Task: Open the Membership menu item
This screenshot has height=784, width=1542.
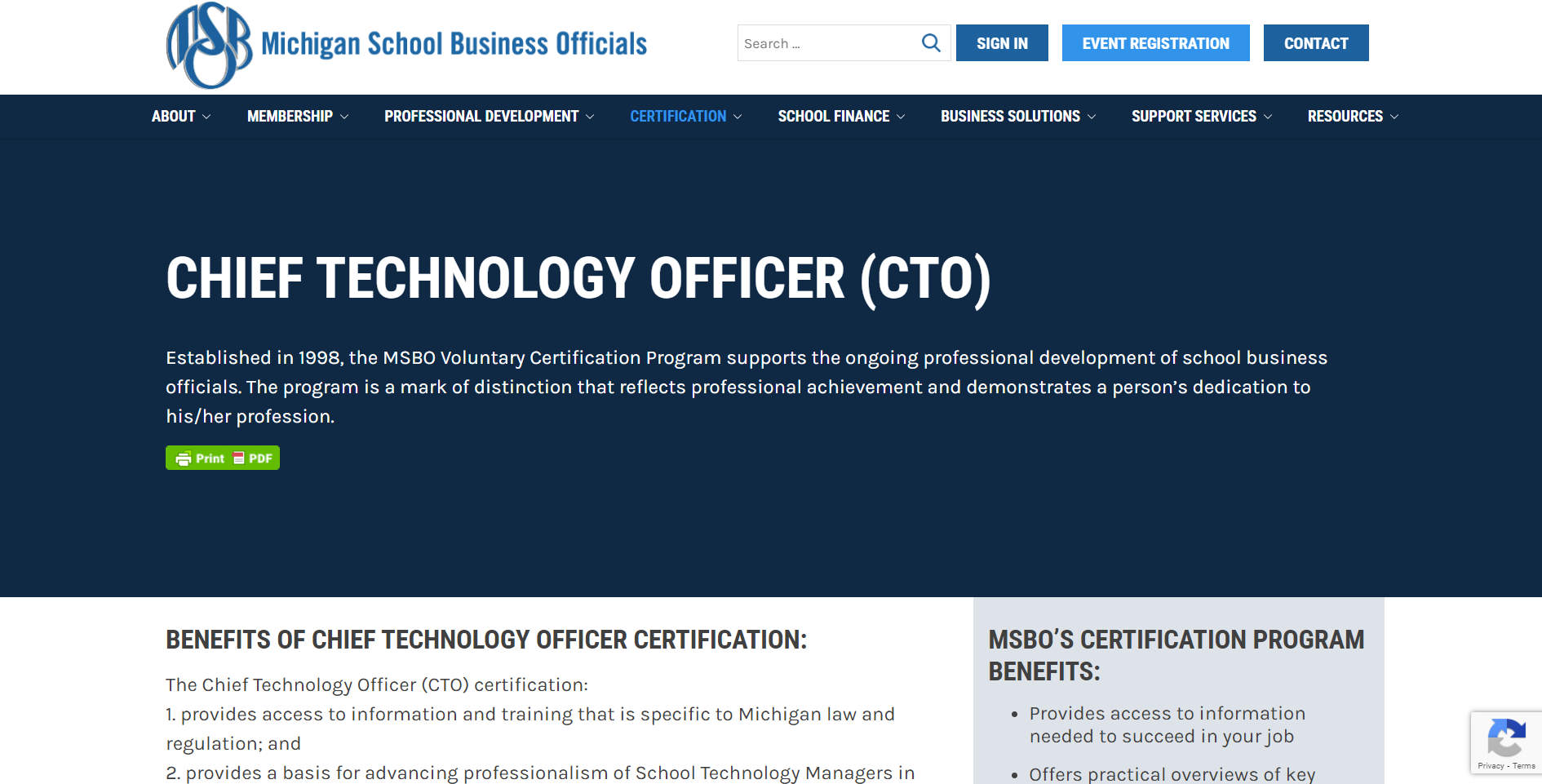Action: (x=290, y=117)
